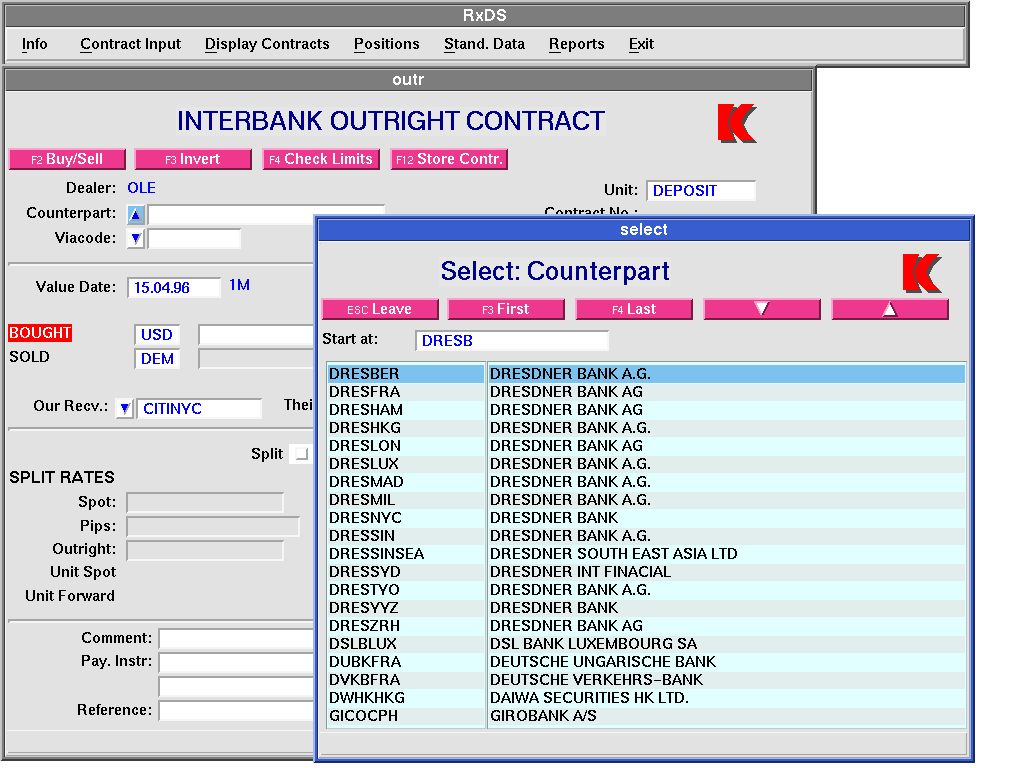Click the Pips field
Image resolution: width=1024 pixels, height=768 pixels.
tap(213, 526)
